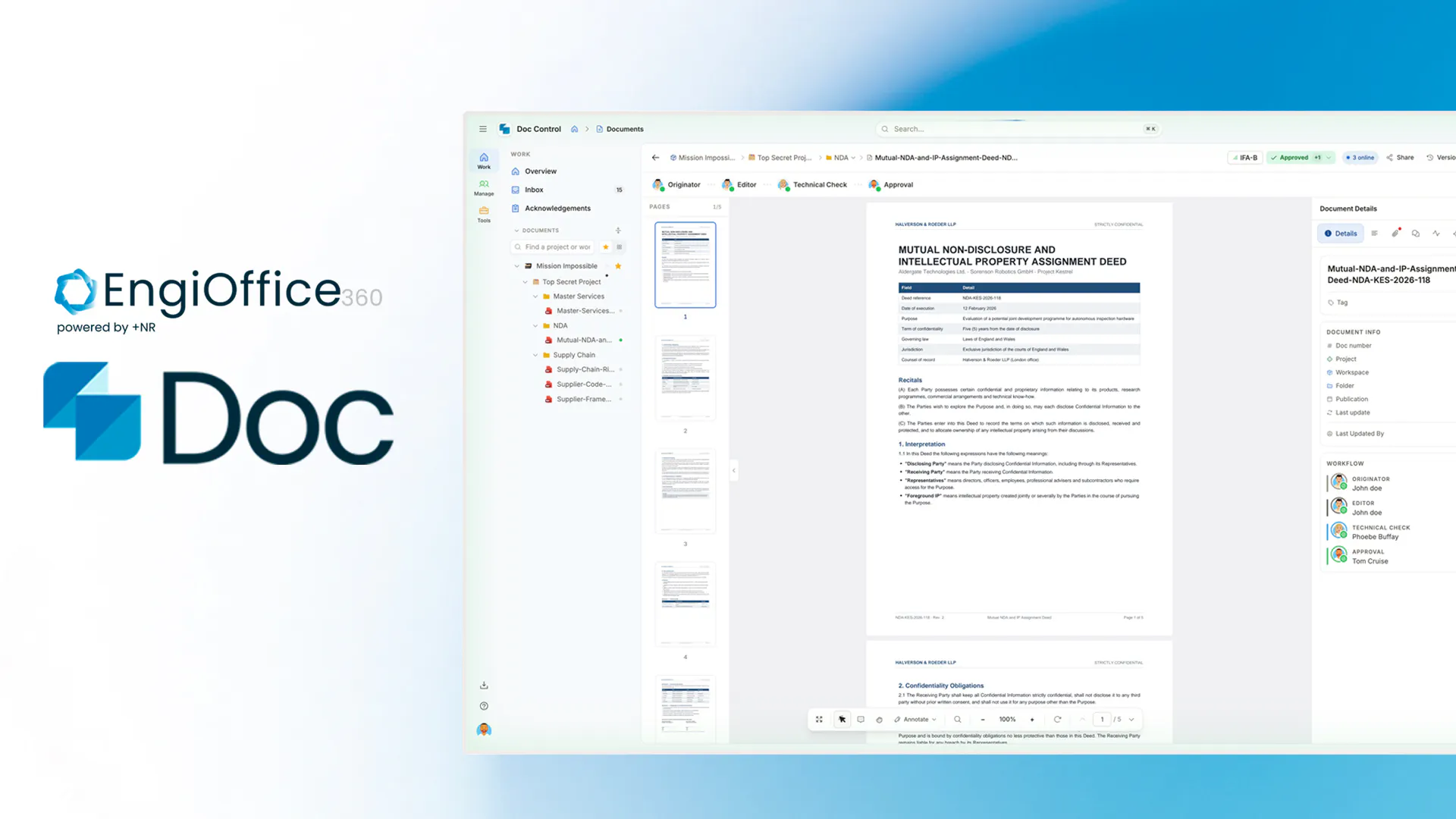Select the pointer cursor tool
The image size is (1456, 819).
[x=842, y=720]
